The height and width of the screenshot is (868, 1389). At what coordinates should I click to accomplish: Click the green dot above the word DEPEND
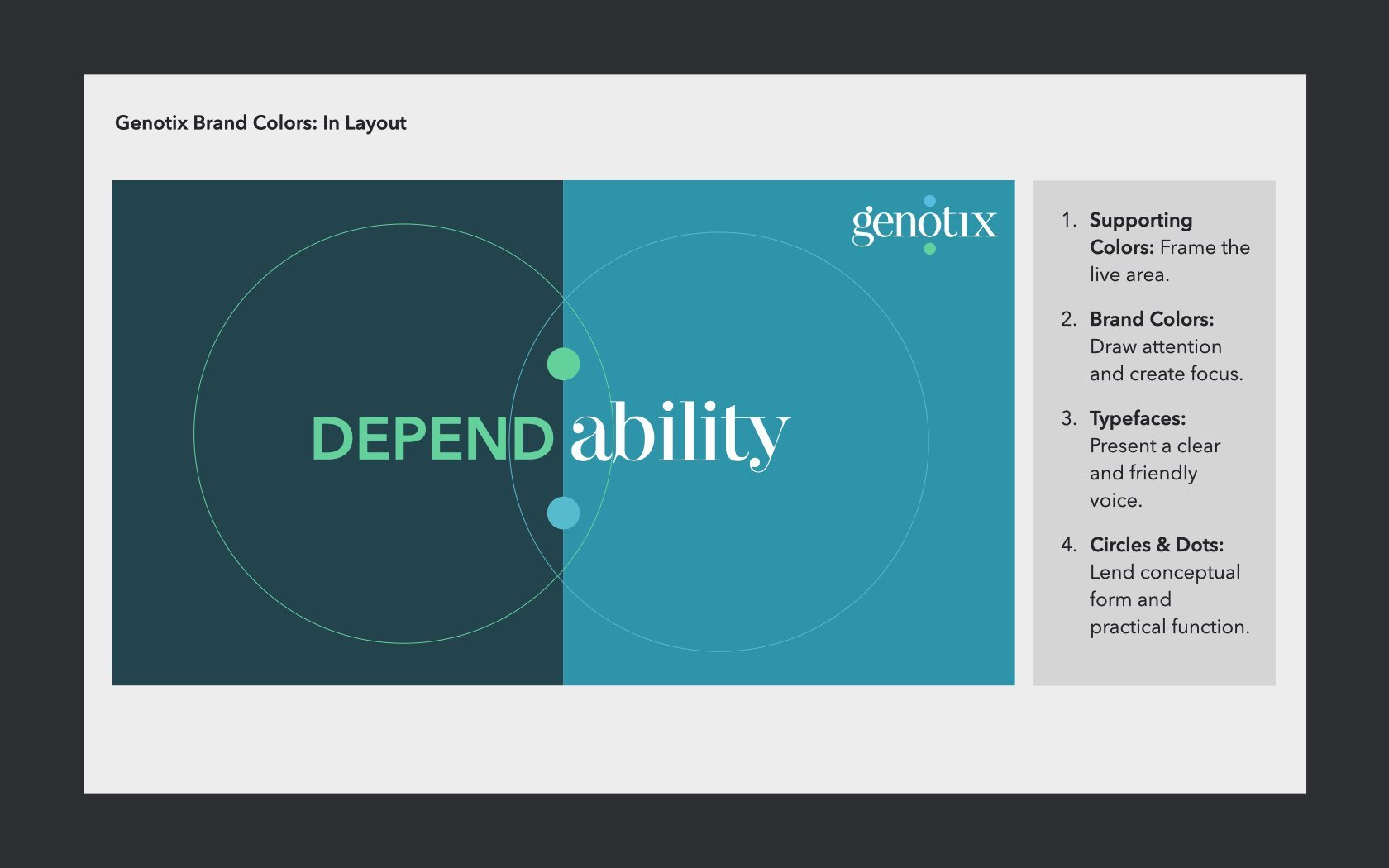563,362
